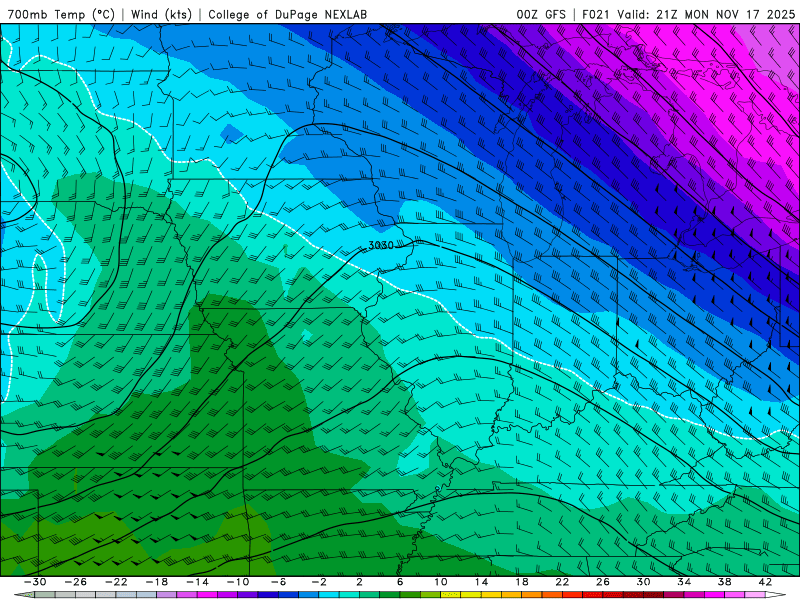Image resolution: width=800 pixels, height=600 pixels.
Task: Click the '-26' colorbar tick label
Action: (x=76, y=582)
